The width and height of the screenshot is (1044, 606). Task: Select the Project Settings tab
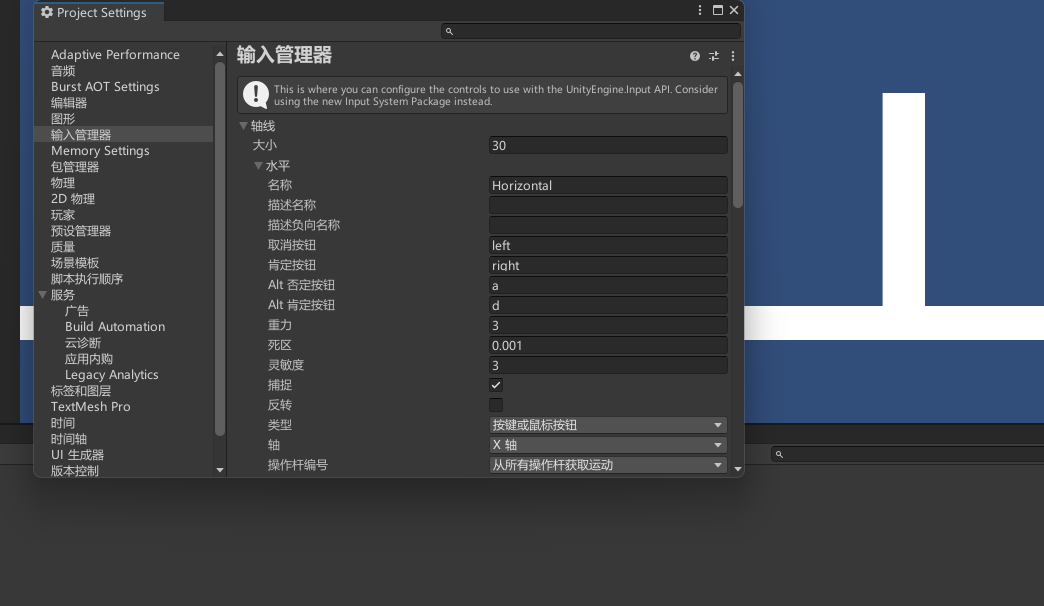point(99,12)
